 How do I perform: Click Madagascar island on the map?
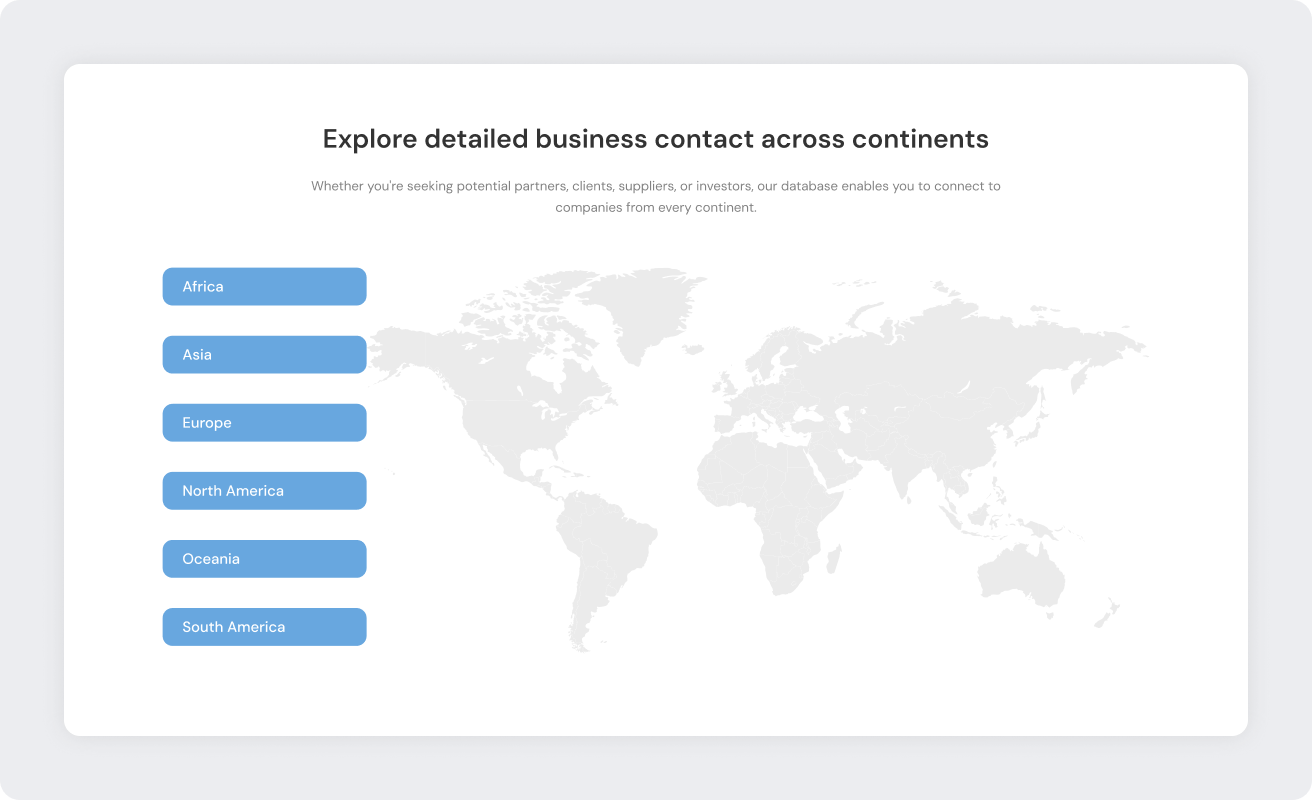pos(834,557)
